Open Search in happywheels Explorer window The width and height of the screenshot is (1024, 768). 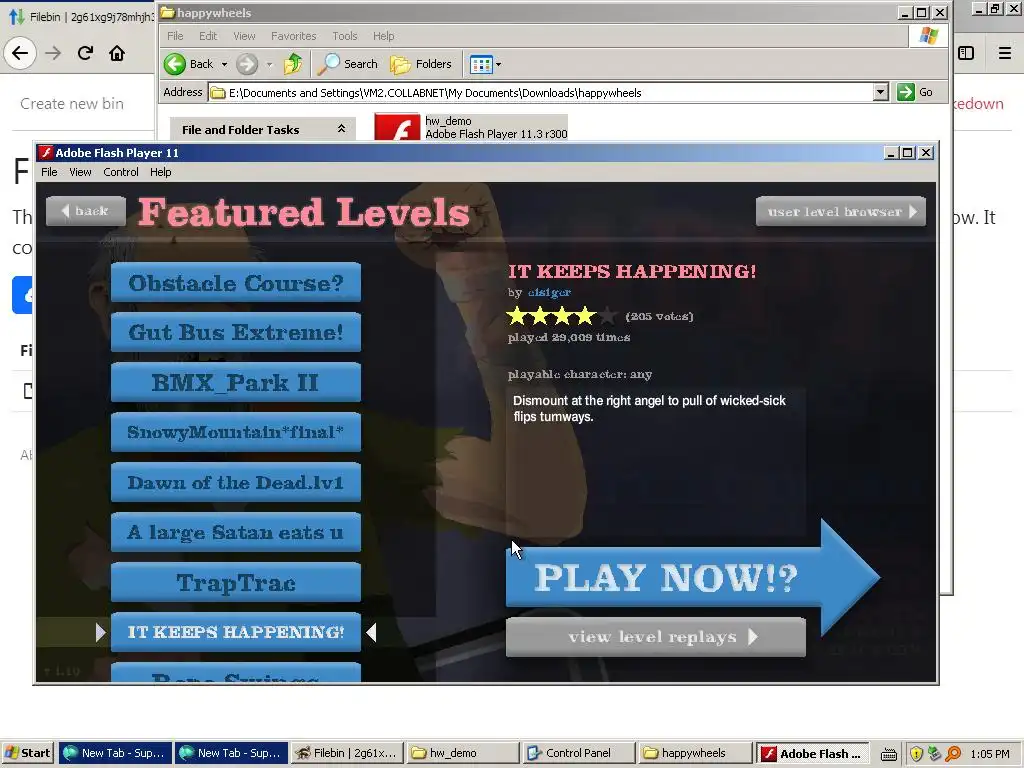coord(347,64)
